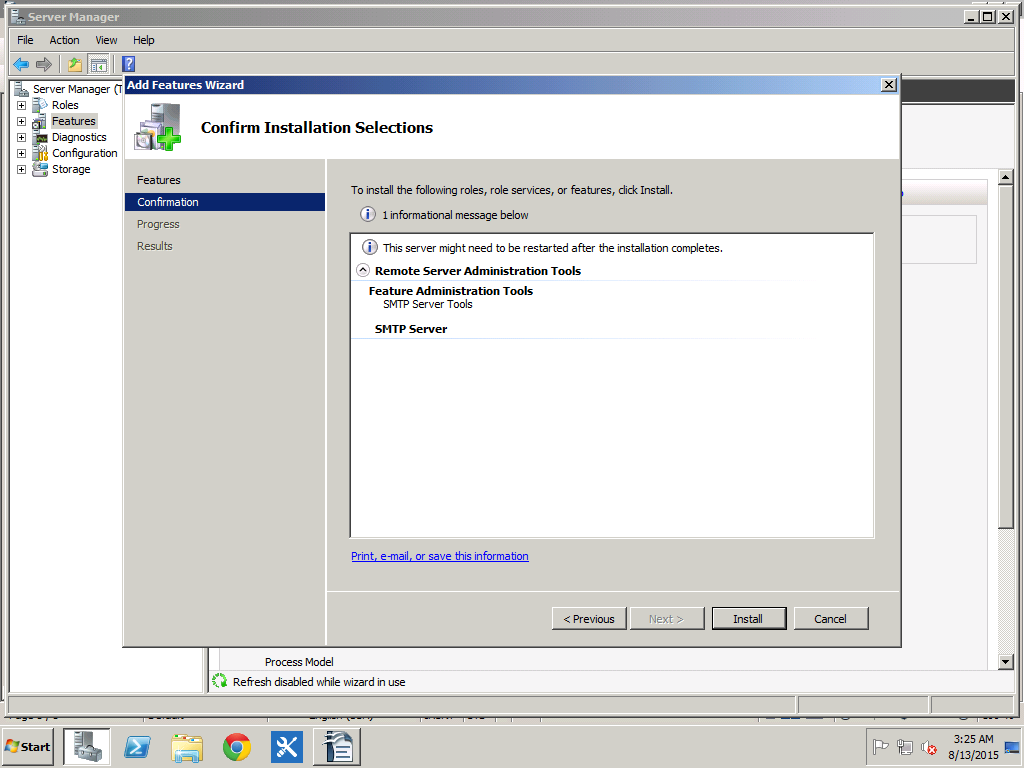The width and height of the screenshot is (1024, 768).
Task: Select the Features wizard step
Action: 159,180
